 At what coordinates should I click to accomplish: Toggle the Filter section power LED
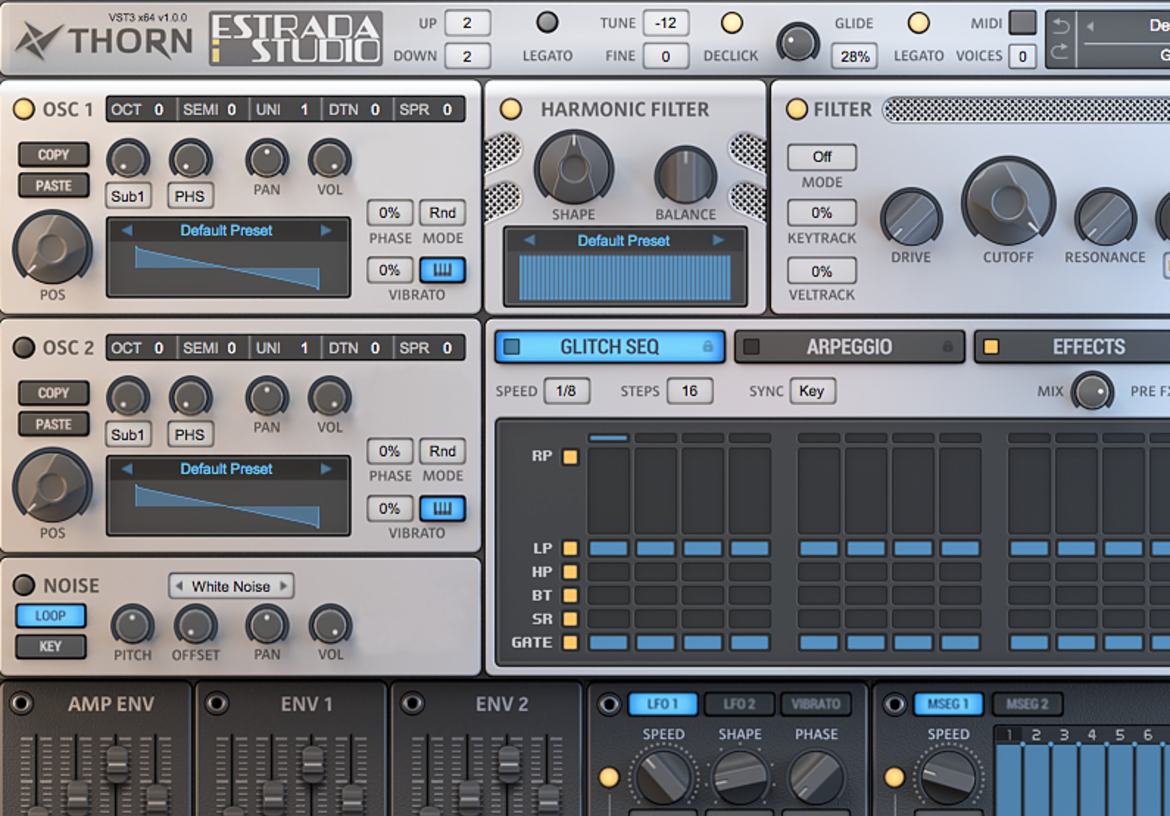797,109
